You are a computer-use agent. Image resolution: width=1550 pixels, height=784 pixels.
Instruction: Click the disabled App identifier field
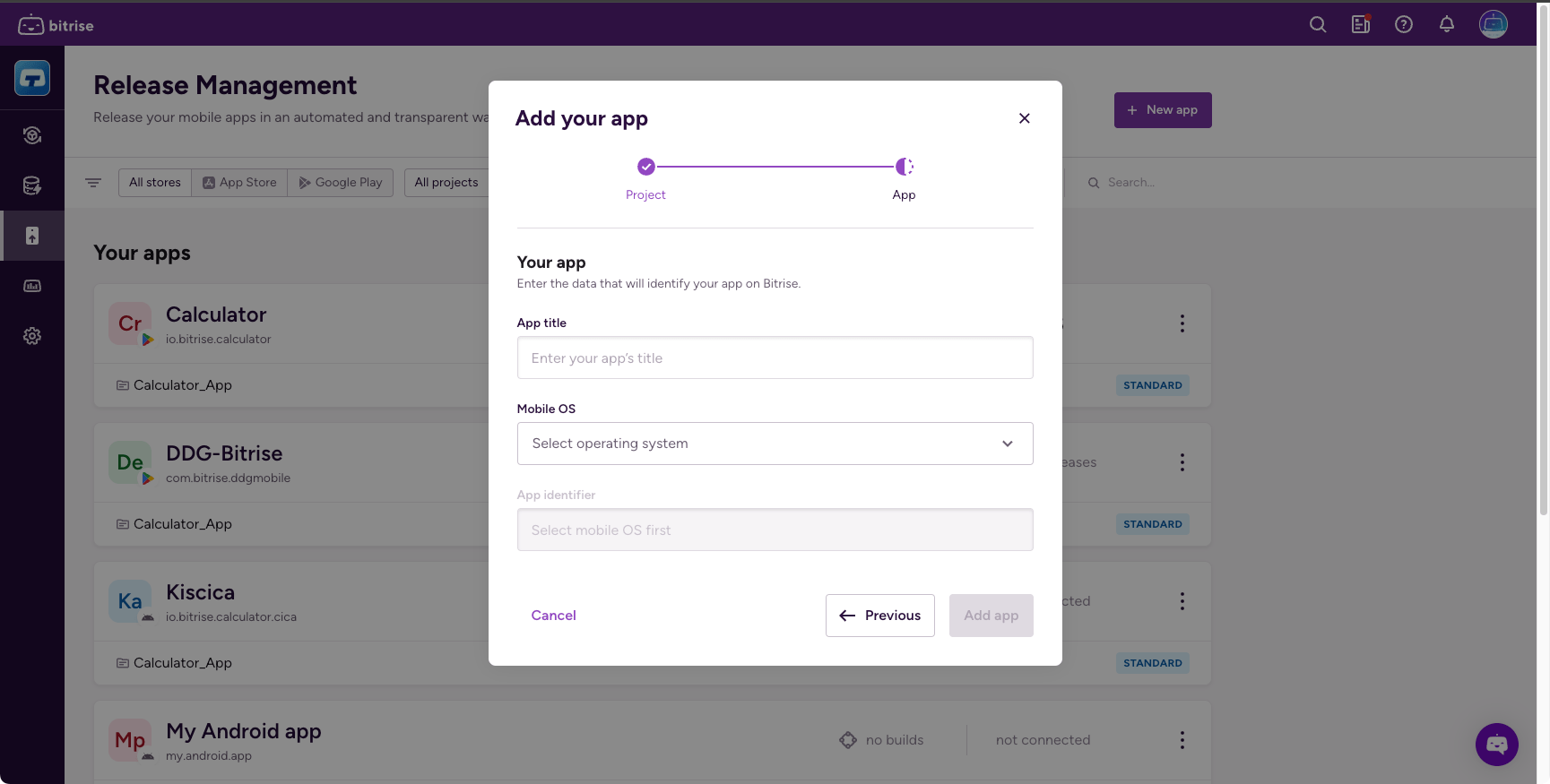[x=775, y=530]
